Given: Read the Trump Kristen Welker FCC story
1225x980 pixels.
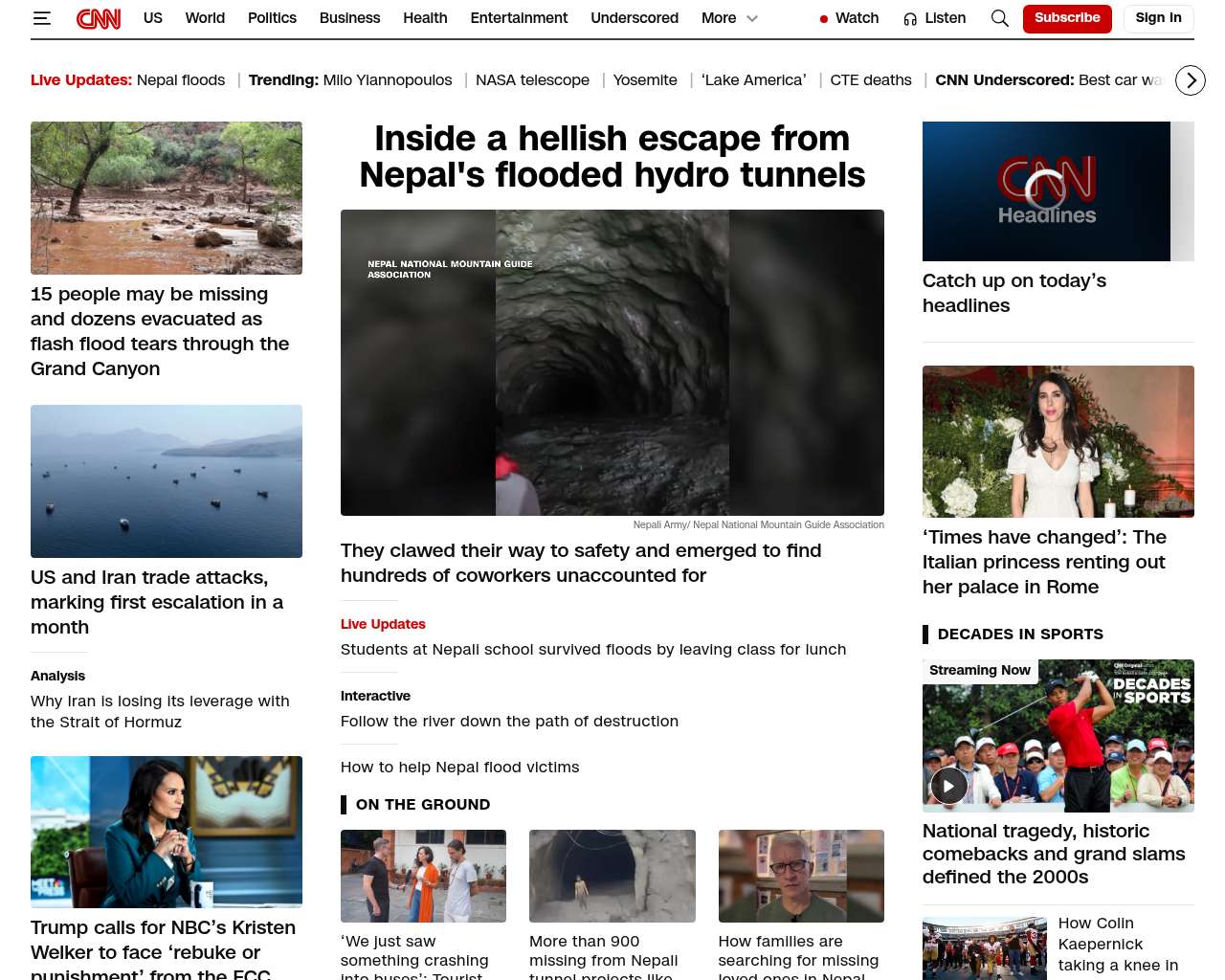Looking at the screenshot, I should coord(163,948).
